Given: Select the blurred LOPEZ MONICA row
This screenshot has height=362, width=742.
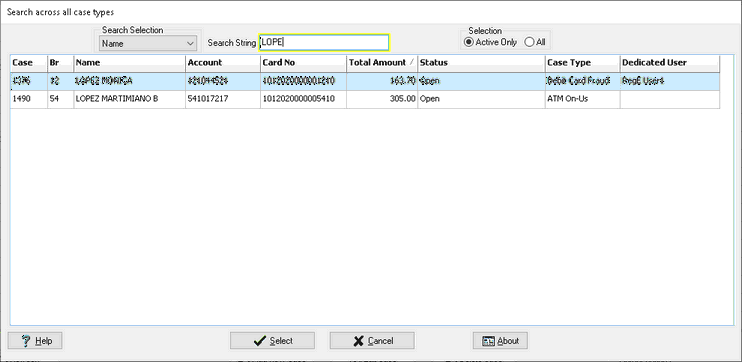Looking at the screenshot, I should coord(365,81).
